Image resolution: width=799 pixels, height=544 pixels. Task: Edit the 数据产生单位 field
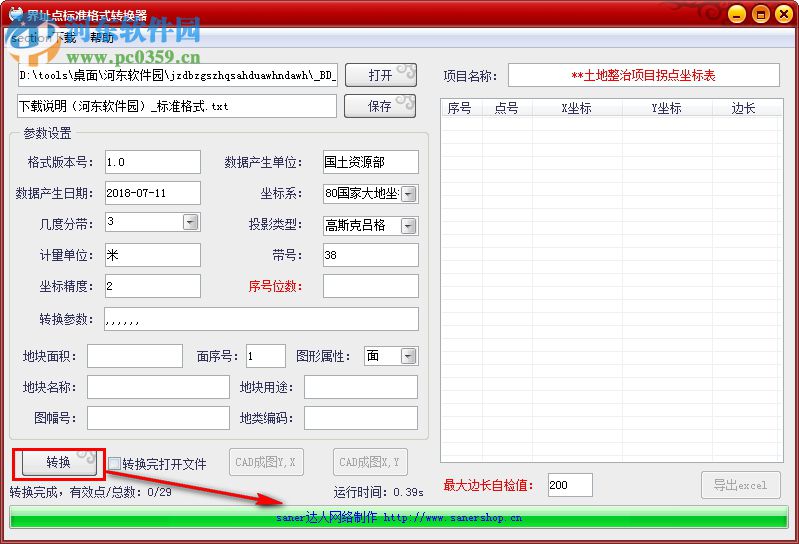[x=370, y=162]
